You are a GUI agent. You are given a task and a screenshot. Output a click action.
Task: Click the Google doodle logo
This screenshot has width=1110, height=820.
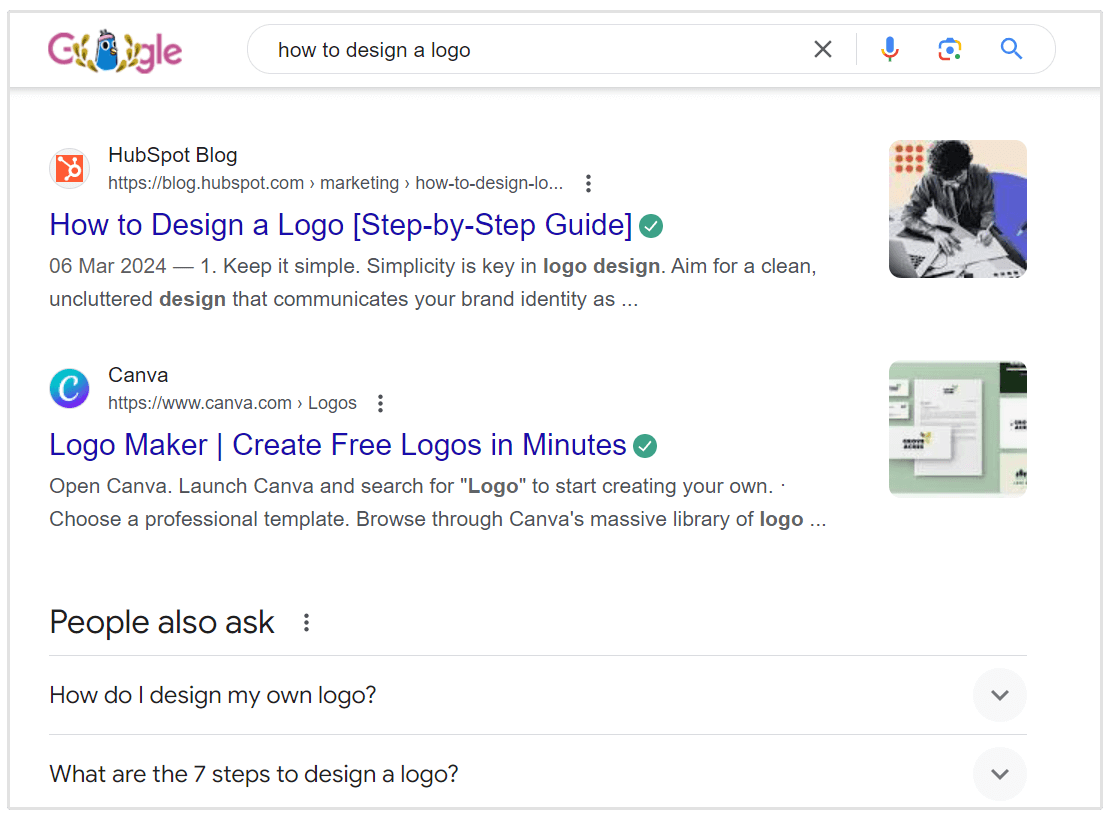[x=115, y=50]
